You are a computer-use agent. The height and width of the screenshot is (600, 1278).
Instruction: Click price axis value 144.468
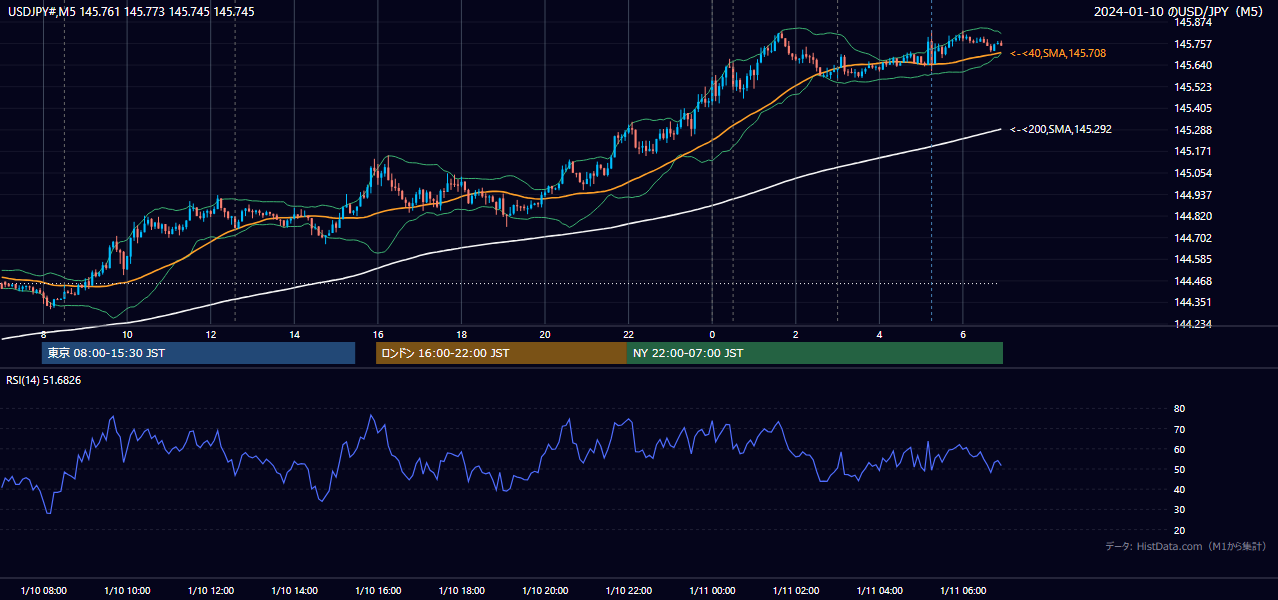(x=1193, y=281)
